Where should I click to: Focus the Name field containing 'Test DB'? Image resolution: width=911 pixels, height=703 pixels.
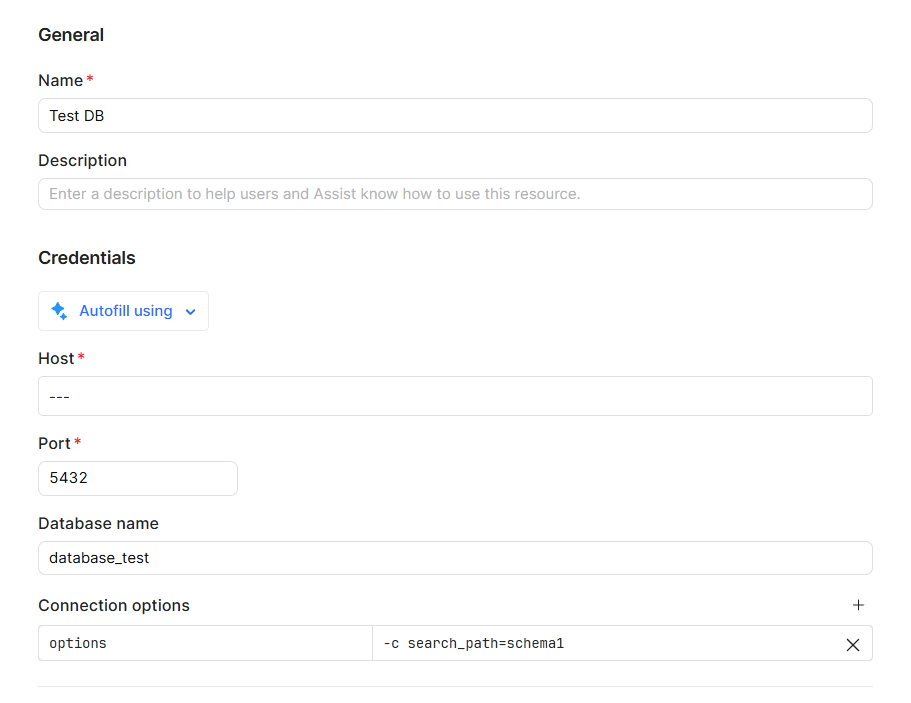[454, 116]
